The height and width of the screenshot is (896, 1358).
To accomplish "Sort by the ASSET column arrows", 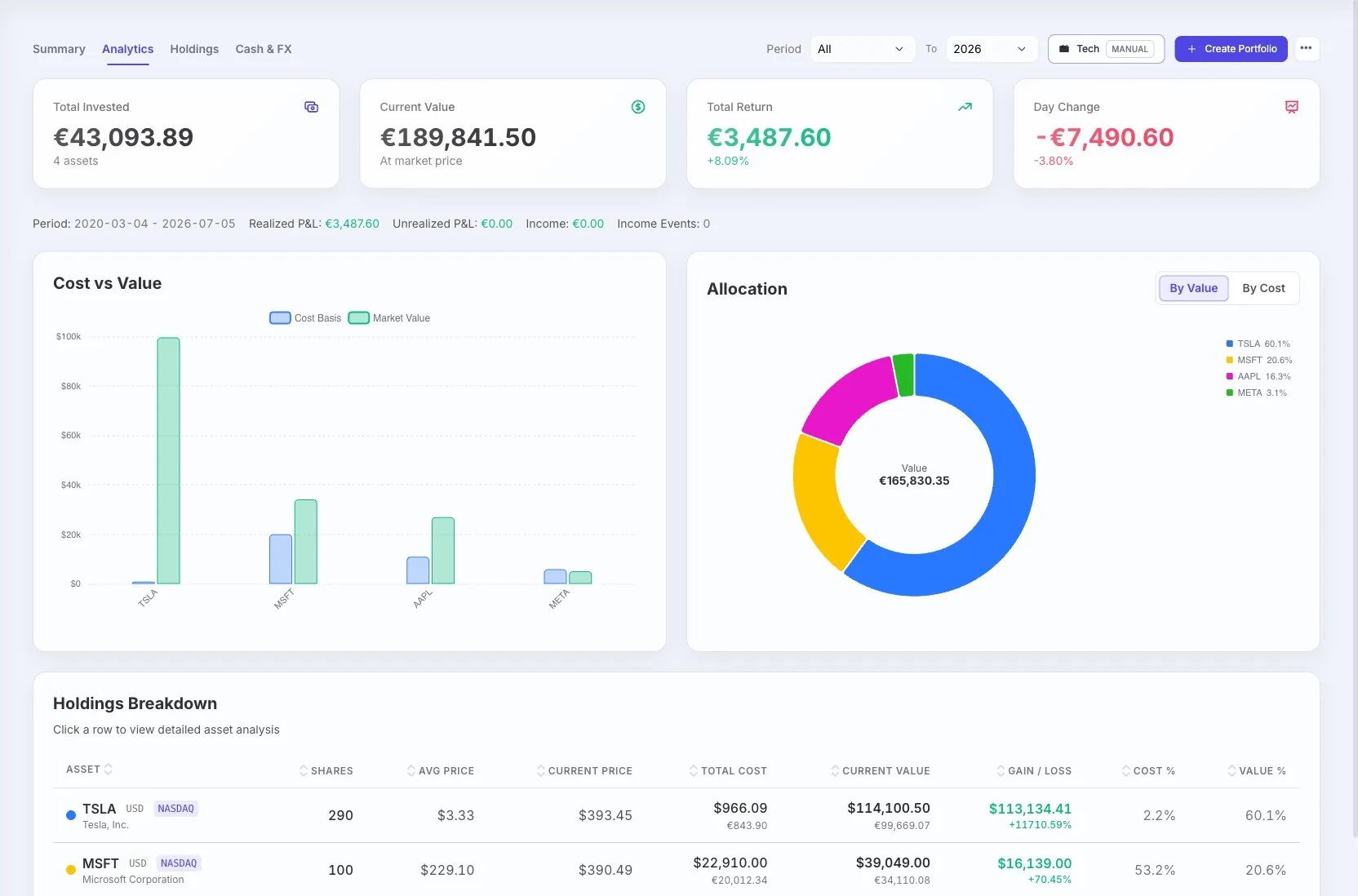I will (x=109, y=769).
